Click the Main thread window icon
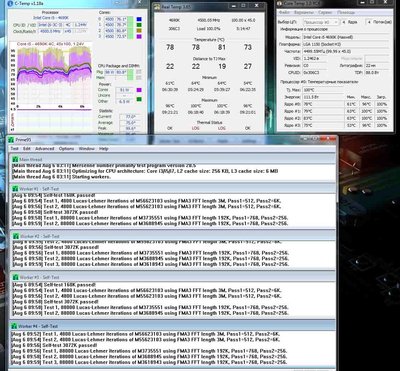Screen dimensions: 400x371 click(x=15, y=159)
